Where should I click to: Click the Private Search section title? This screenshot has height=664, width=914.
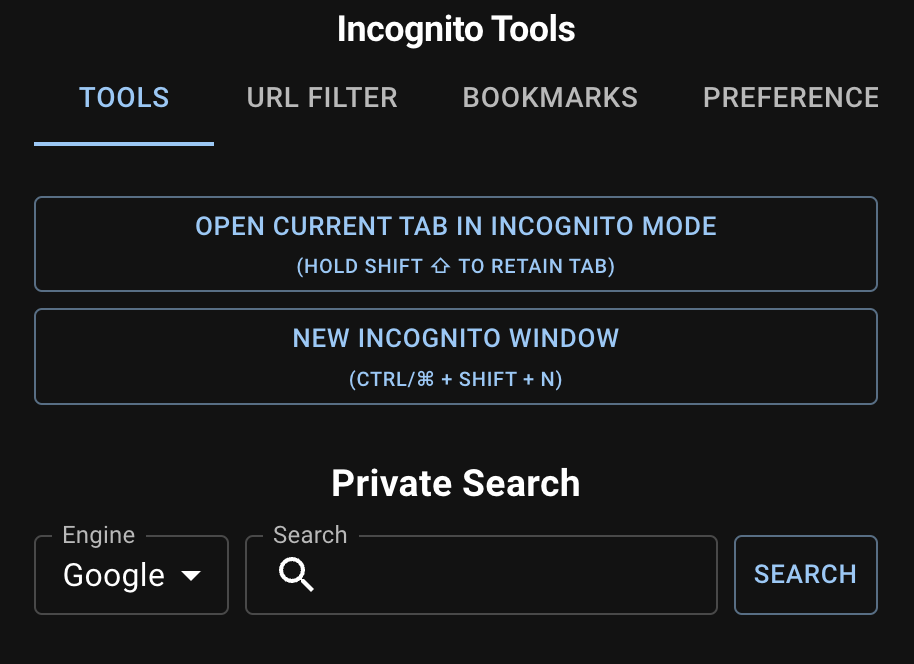click(456, 483)
